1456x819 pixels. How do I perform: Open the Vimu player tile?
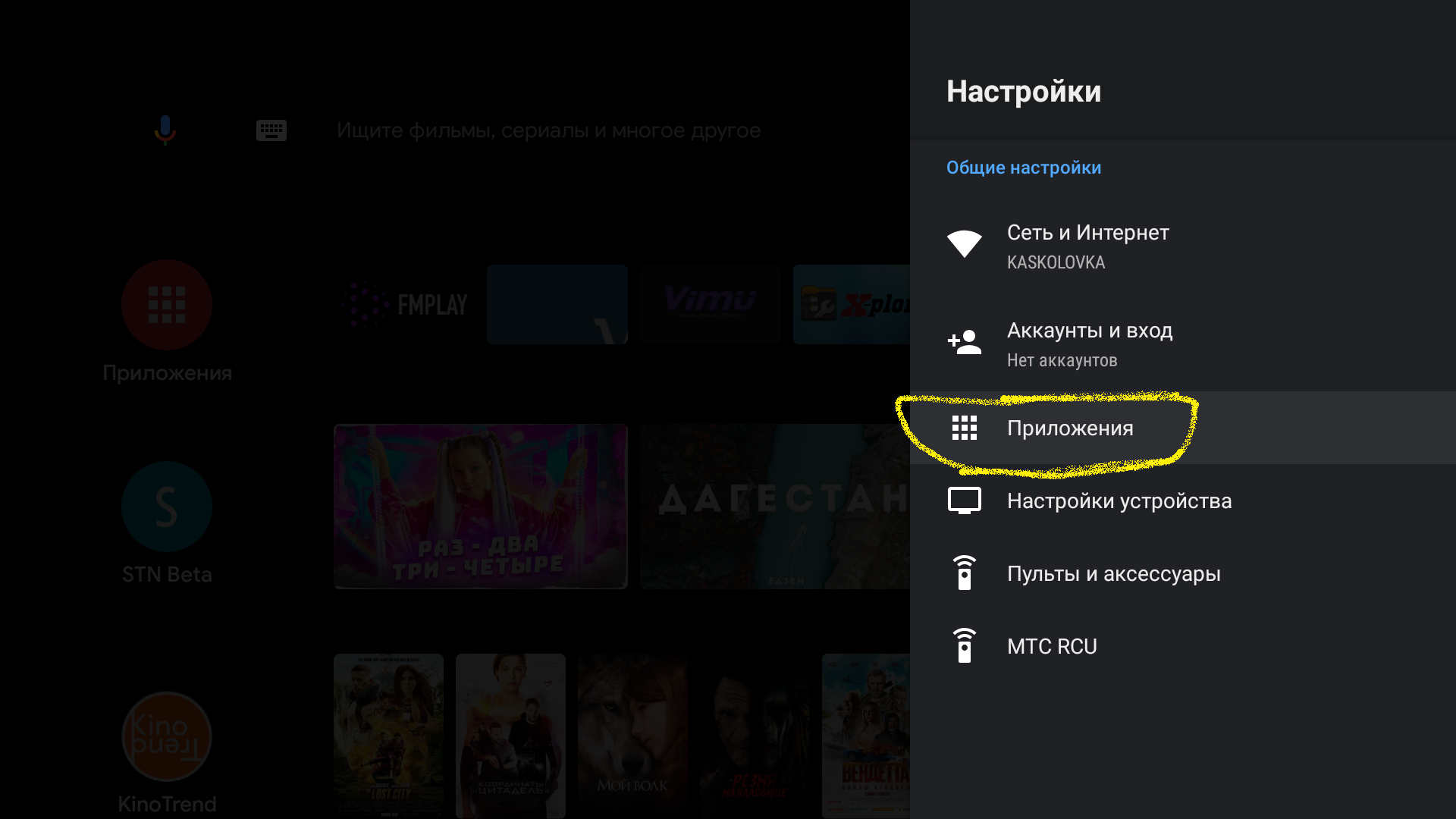(x=710, y=305)
